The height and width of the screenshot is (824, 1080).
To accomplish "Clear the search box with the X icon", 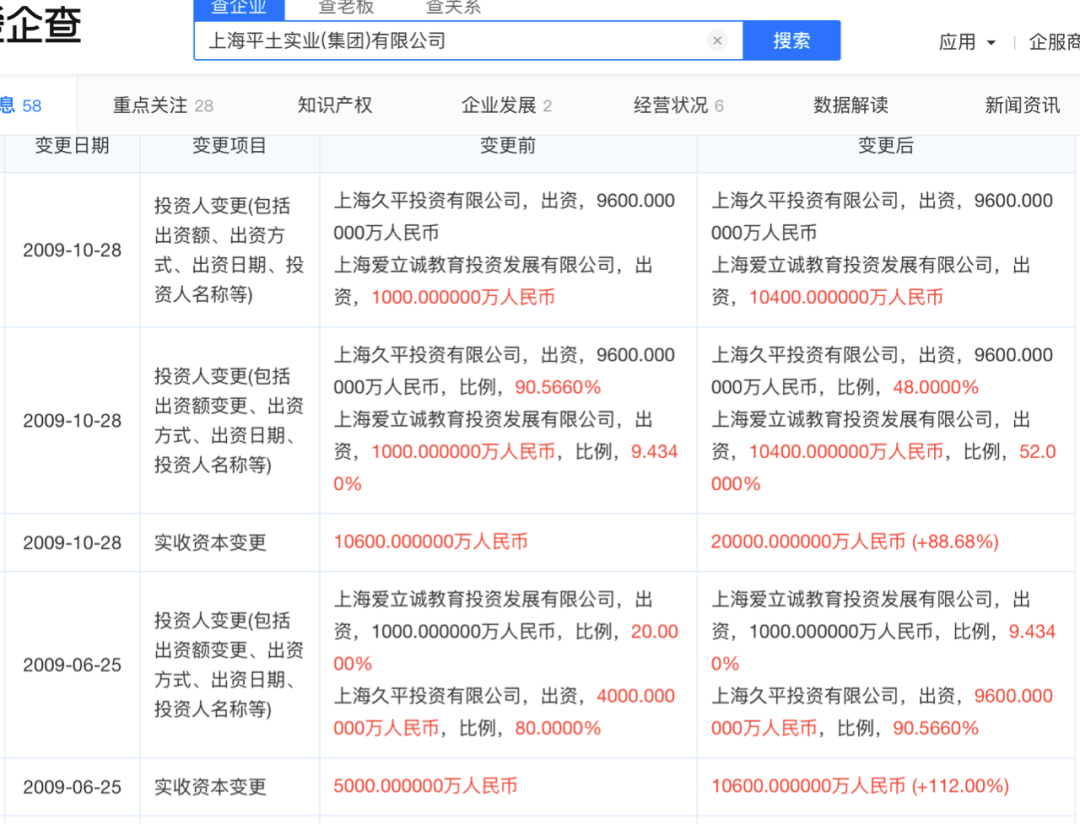I will [717, 41].
